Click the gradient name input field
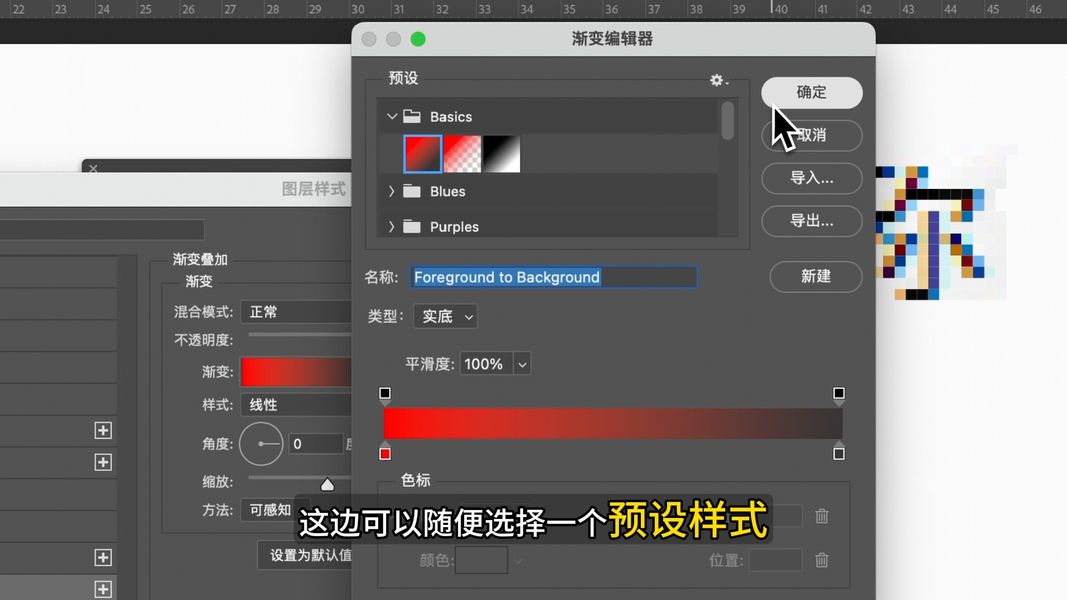 pos(553,277)
